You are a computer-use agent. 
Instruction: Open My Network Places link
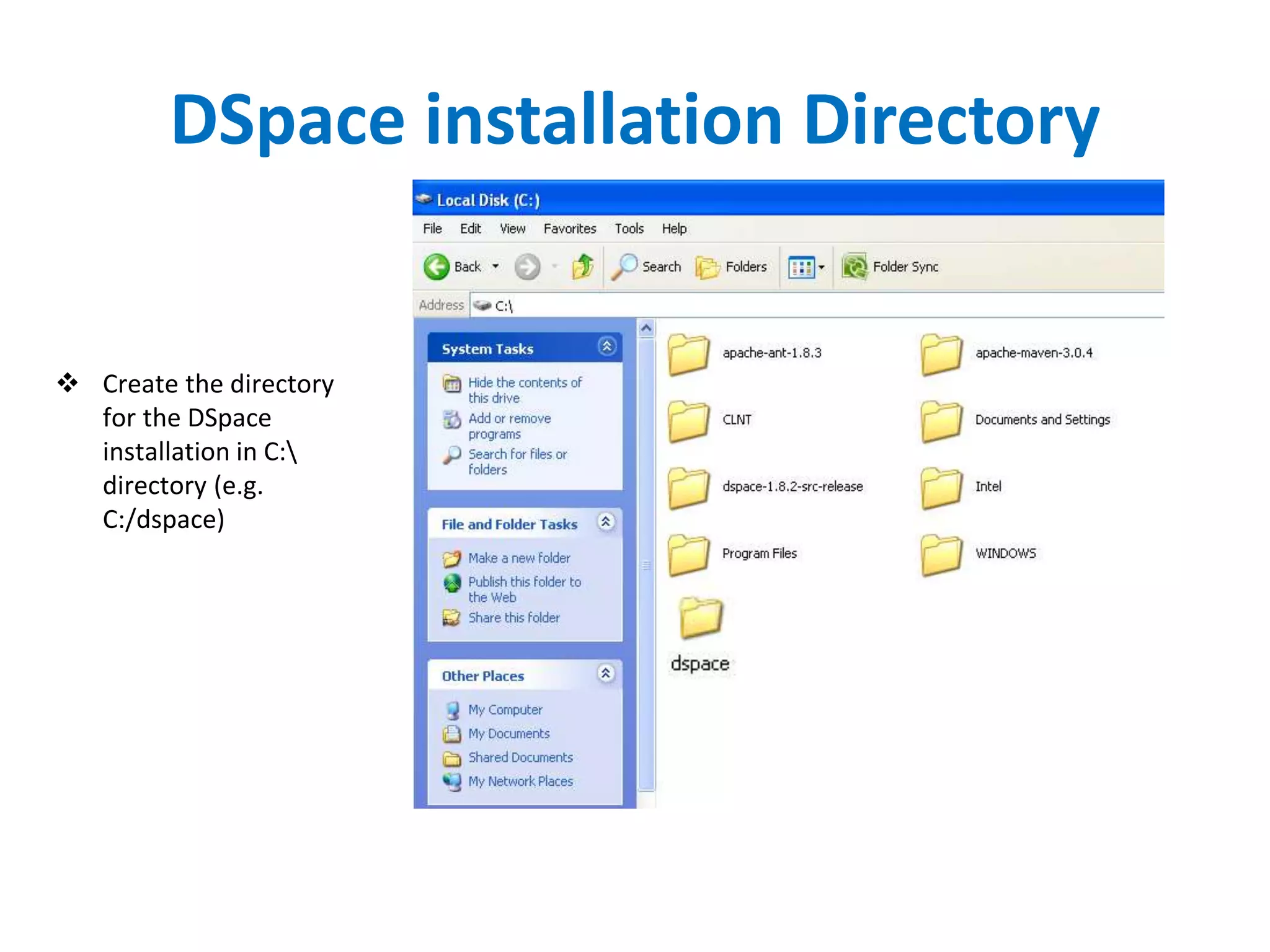point(521,782)
